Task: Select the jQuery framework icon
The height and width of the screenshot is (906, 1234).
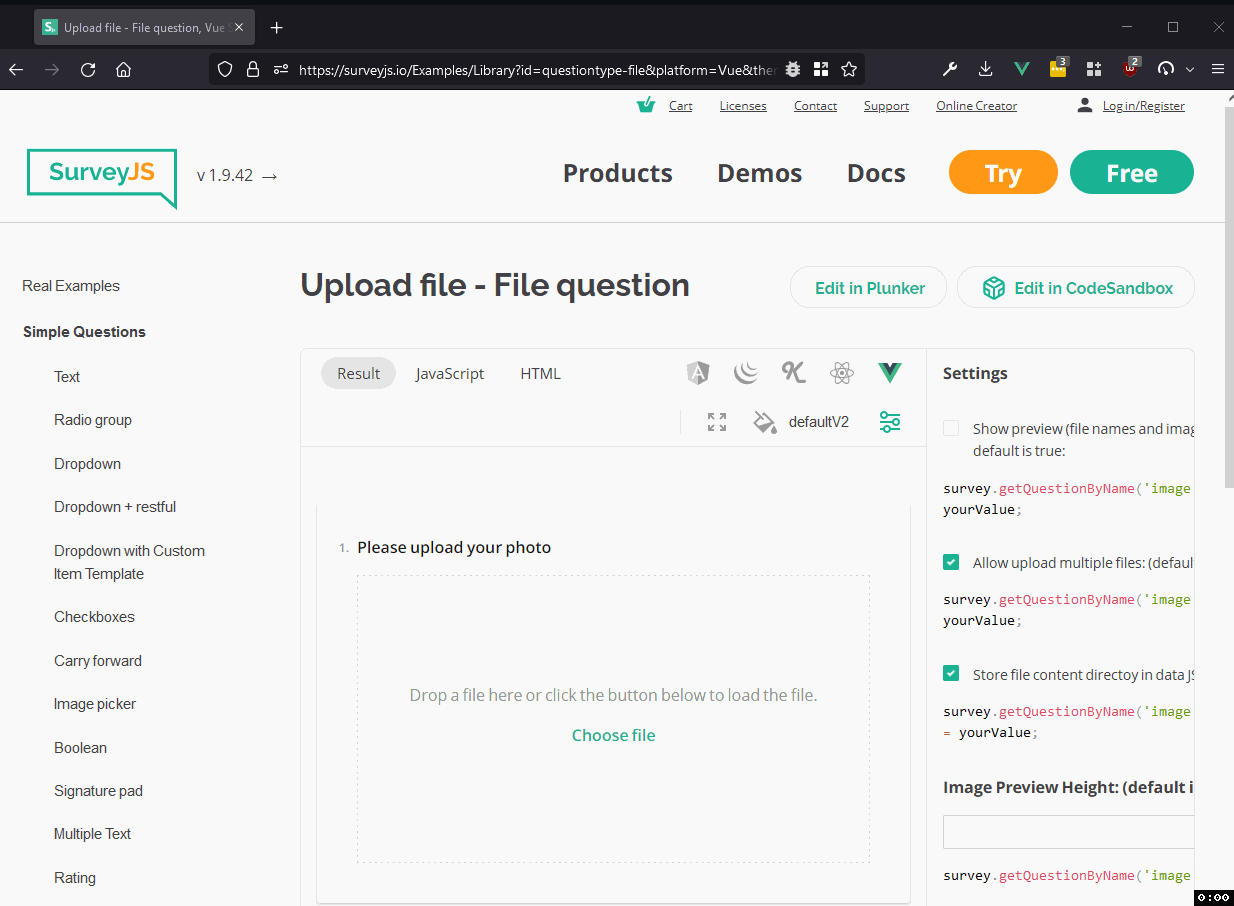Action: pyautogui.click(x=745, y=372)
